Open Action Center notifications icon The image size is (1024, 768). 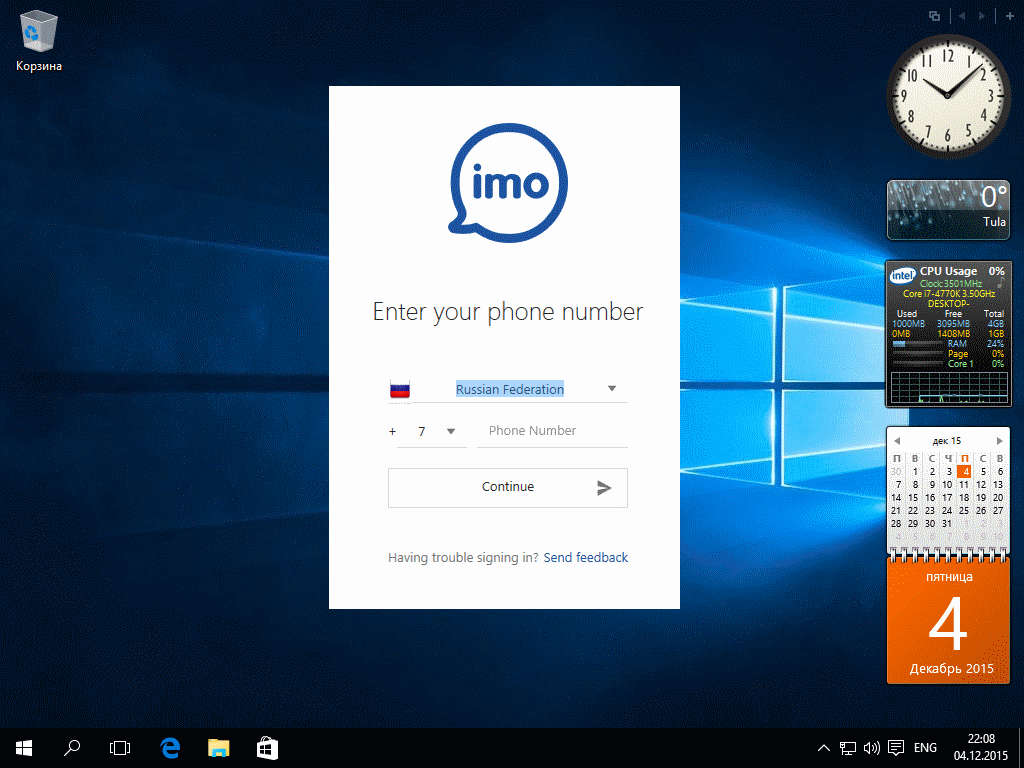897,748
